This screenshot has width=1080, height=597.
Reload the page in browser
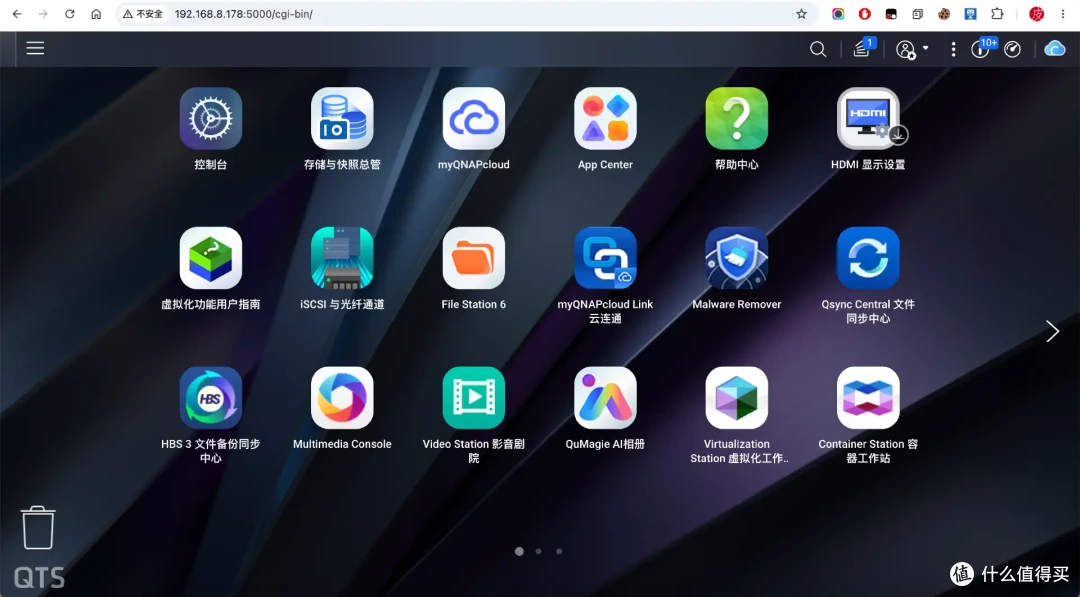point(70,14)
